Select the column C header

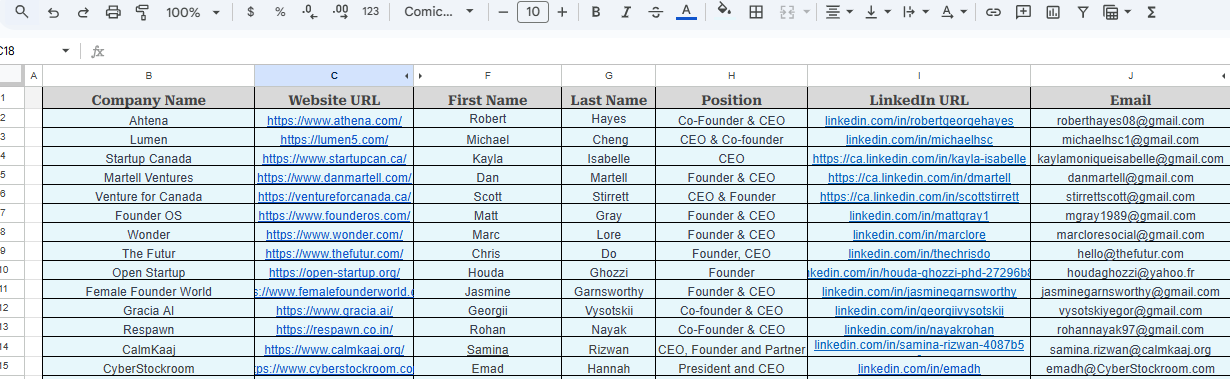[x=334, y=76]
